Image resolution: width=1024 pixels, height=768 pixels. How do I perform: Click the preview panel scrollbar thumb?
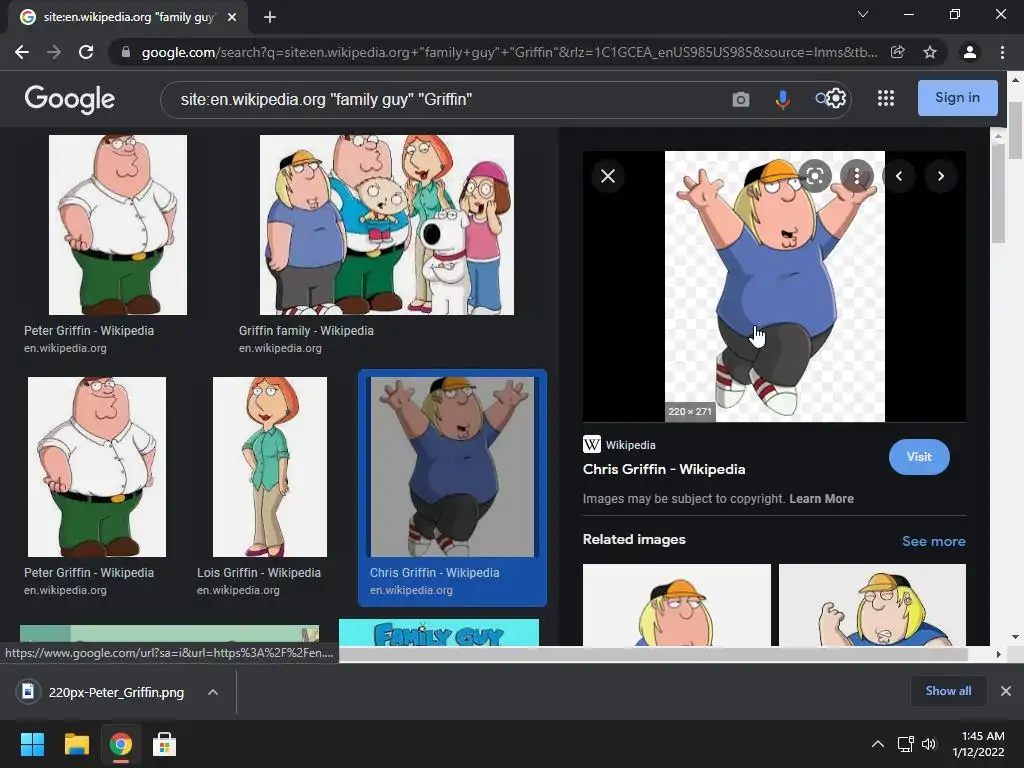click(997, 193)
